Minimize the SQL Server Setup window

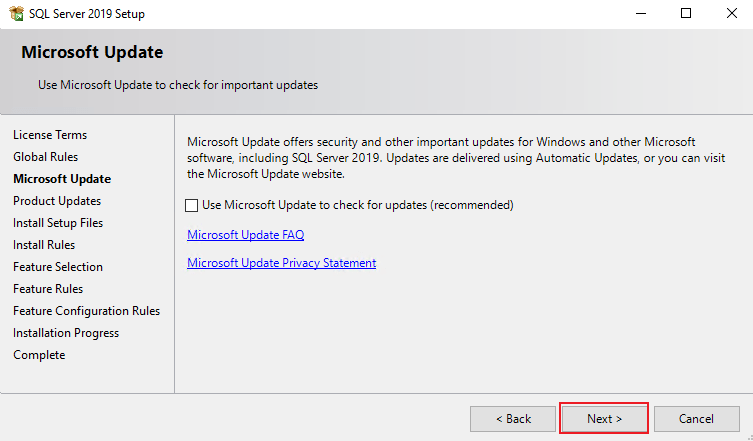(639, 13)
